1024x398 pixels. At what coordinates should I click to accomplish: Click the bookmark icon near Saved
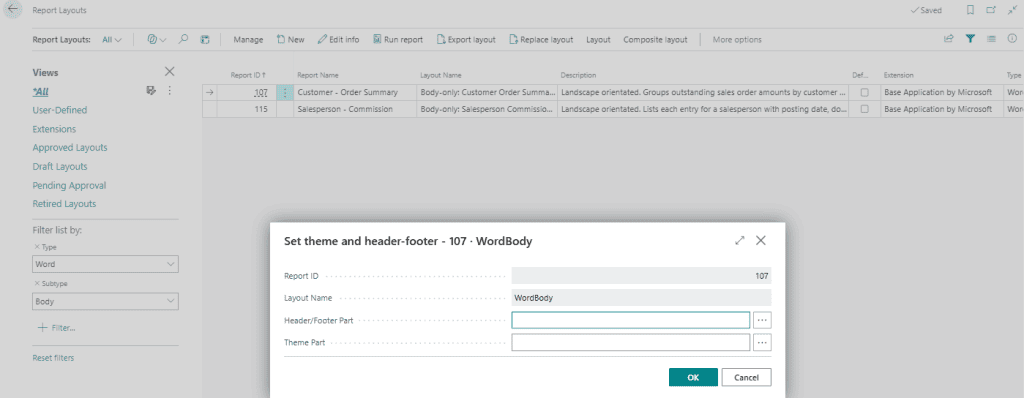[x=970, y=10]
